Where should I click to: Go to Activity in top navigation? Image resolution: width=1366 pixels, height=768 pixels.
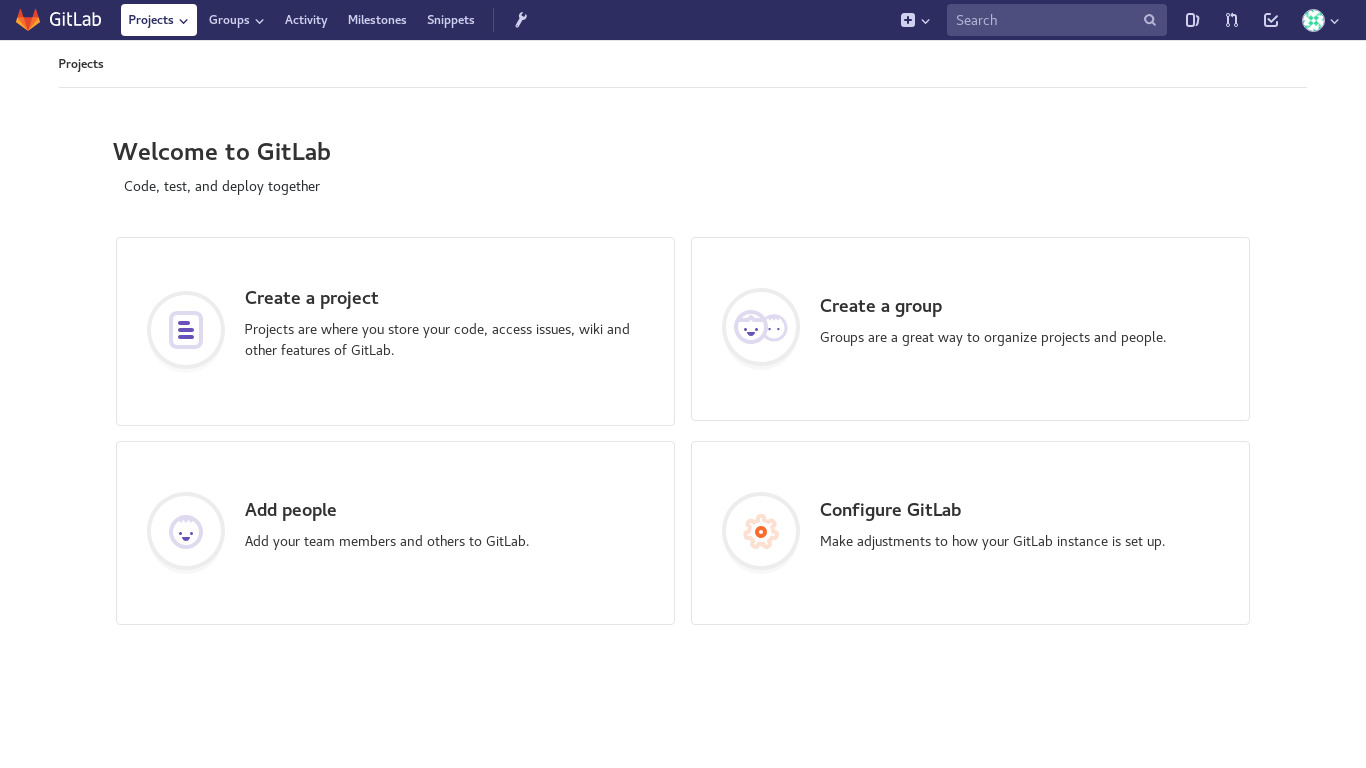point(306,20)
